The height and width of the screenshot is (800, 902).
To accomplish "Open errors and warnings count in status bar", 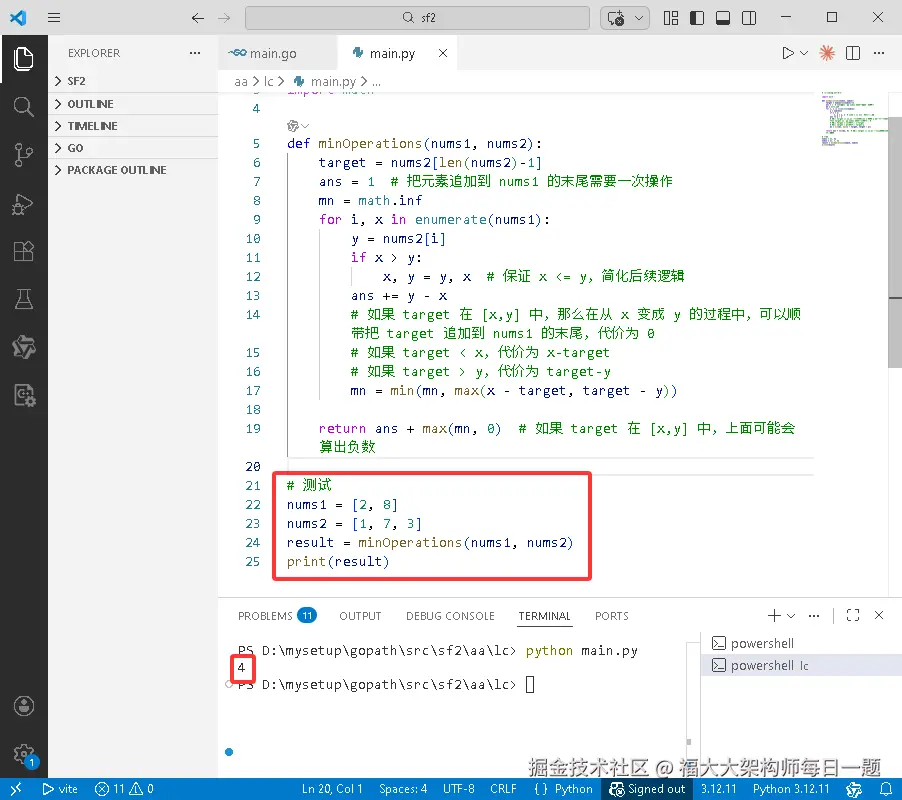I will (124, 789).
